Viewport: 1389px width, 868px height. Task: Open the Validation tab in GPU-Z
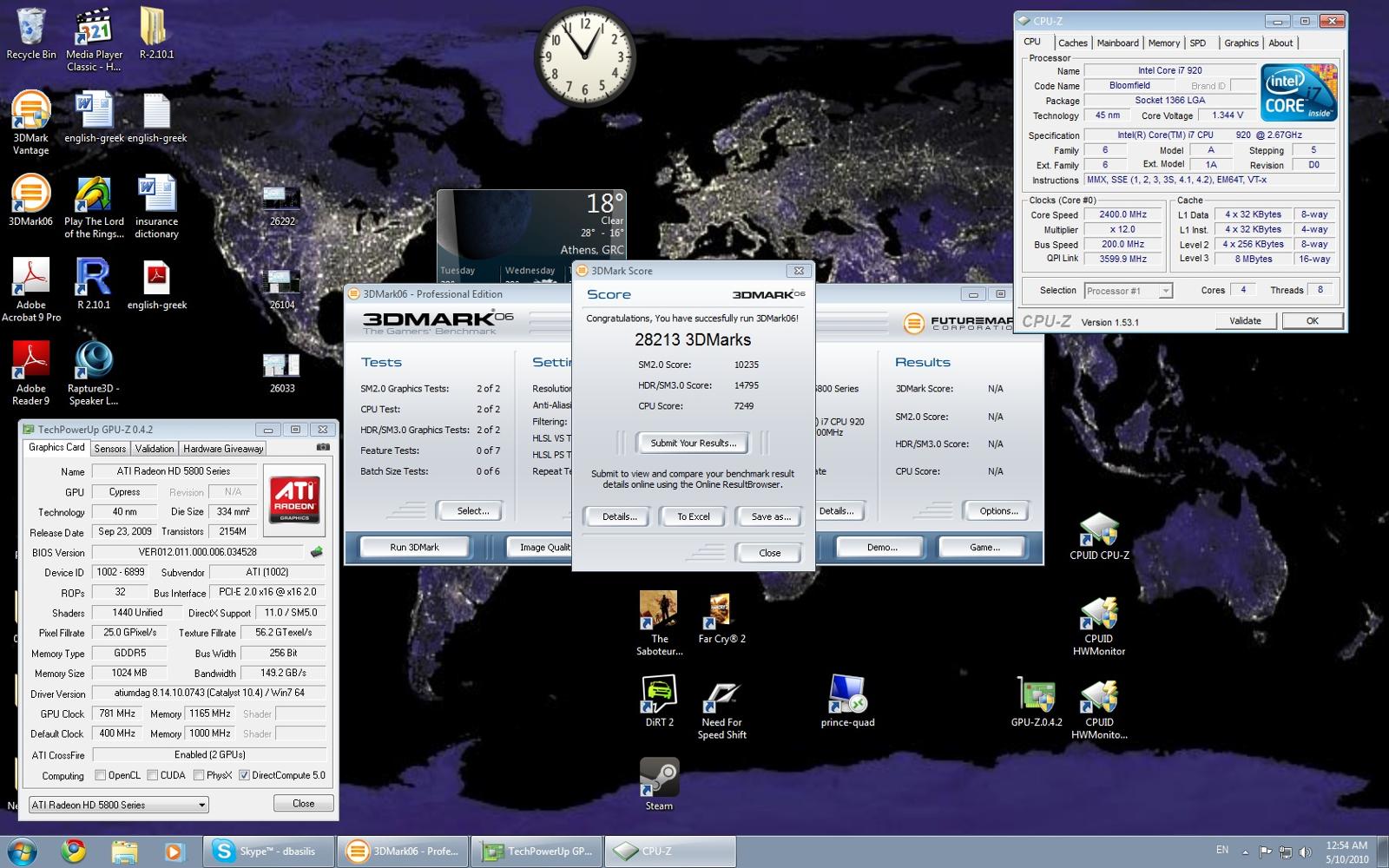coord(155,449)
